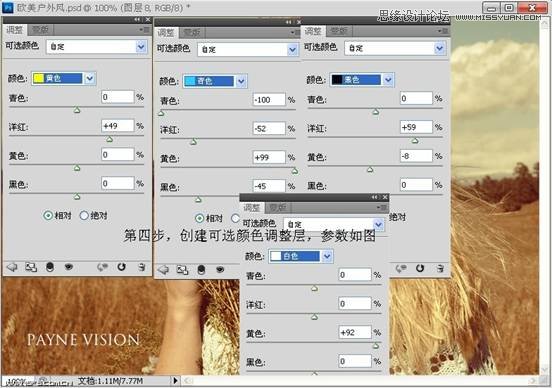Viewport: 552px width, 388px height.
Task: Open flyout menu of yellow (黄色) panel
Action: coord(145,30)
